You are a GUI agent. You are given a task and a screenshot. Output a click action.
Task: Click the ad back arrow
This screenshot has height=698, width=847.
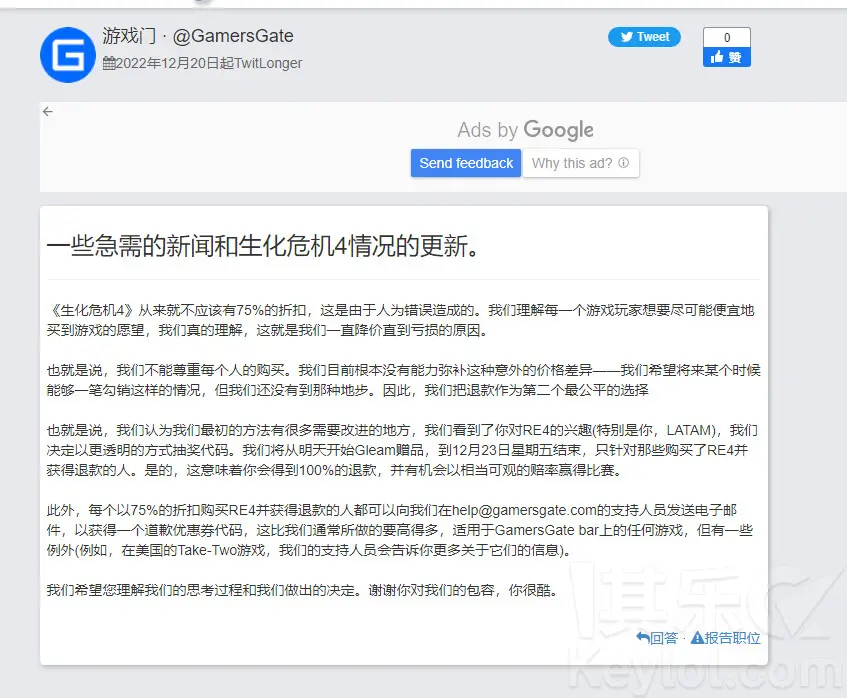pyautogui.click(x=48, y=112)
